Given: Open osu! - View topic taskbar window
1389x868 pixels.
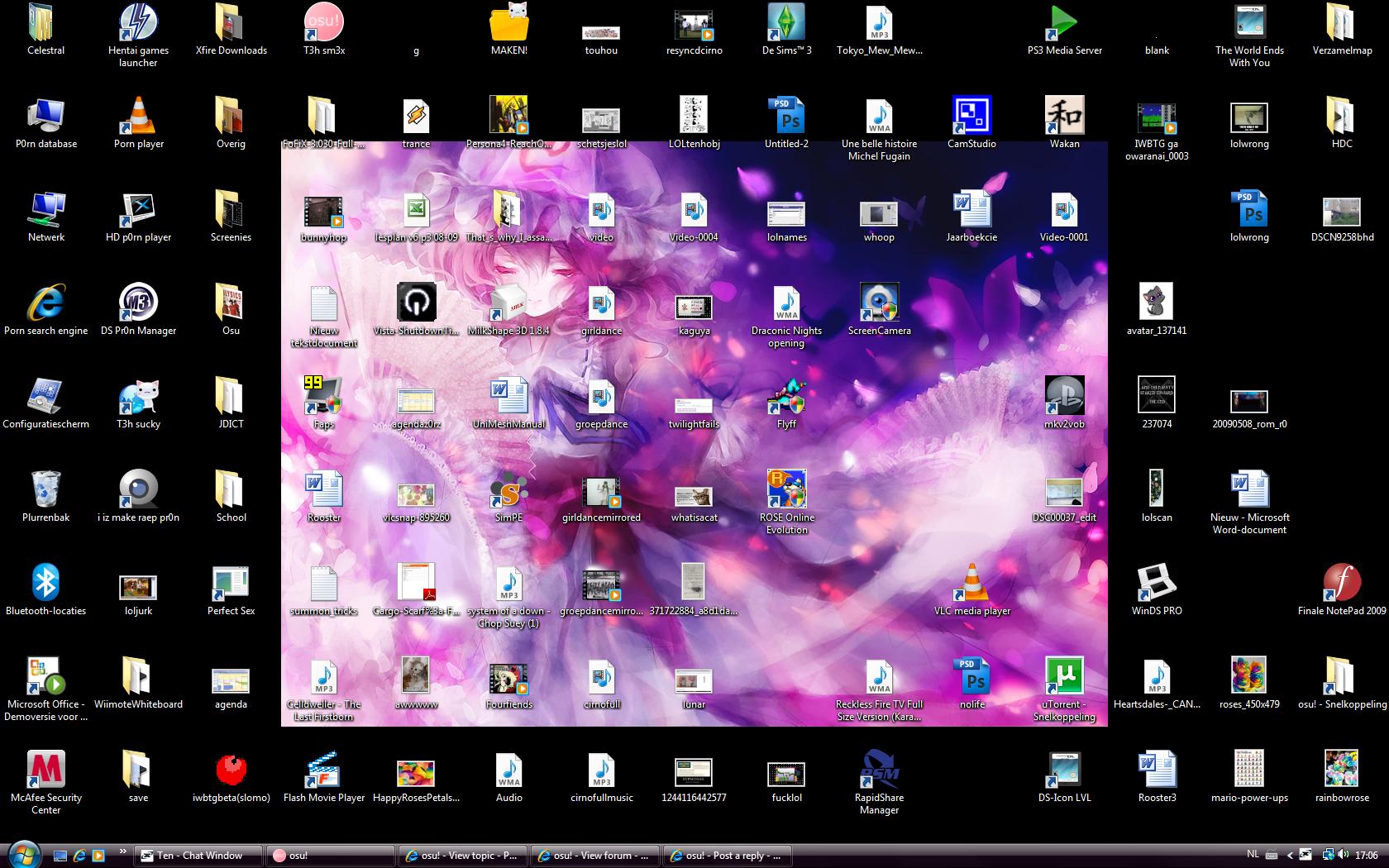Looking at the screenshot, I should 463,856.
